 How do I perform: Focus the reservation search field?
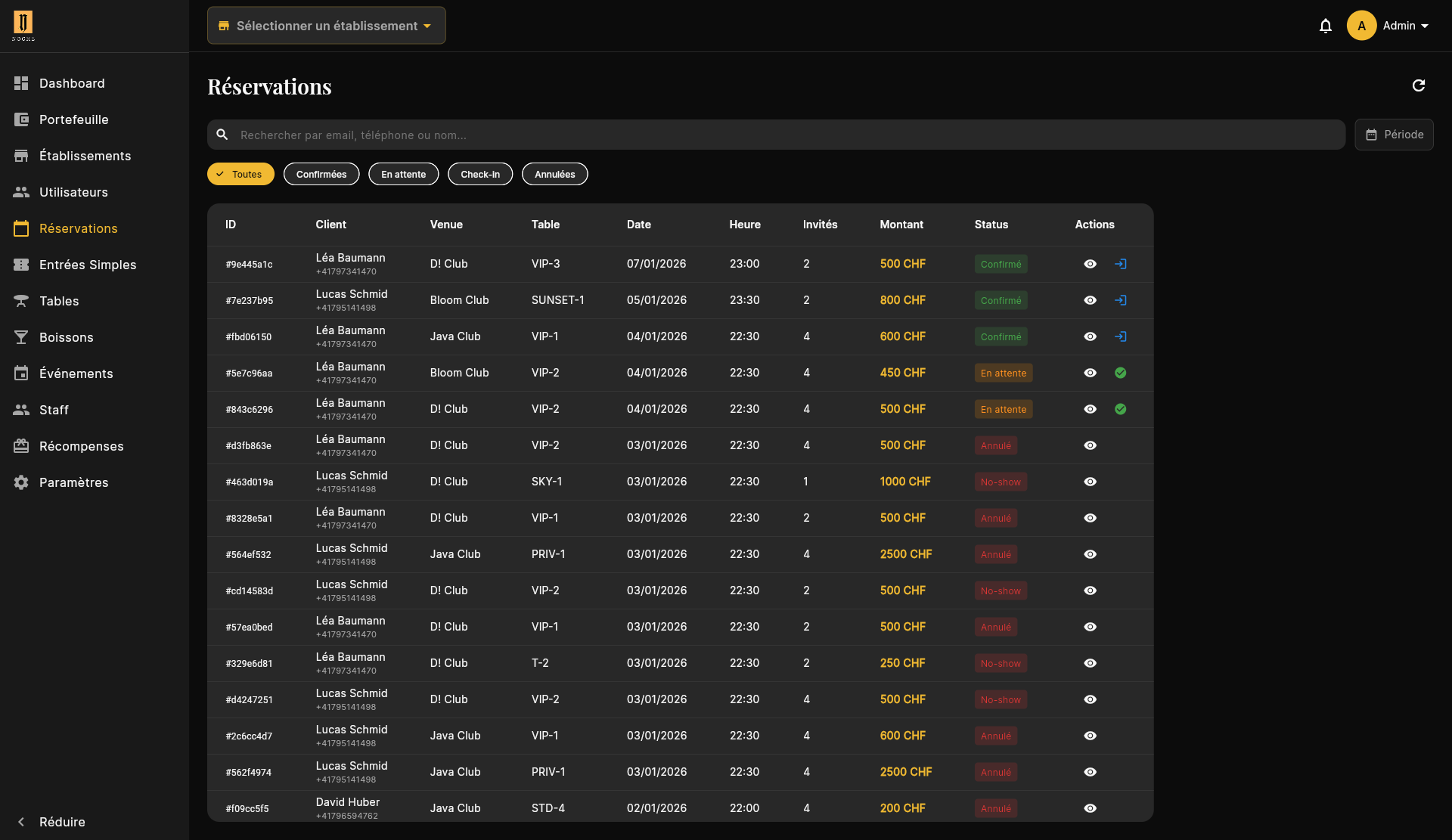(786, 135)
